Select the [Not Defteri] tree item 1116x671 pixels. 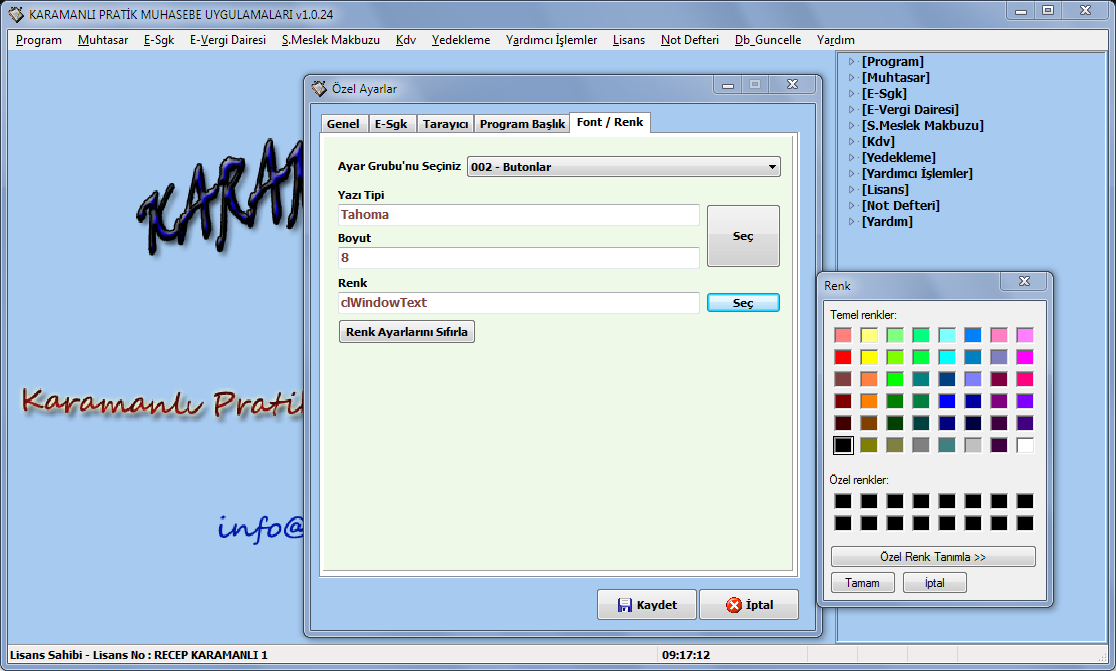[x=900, y=206]
